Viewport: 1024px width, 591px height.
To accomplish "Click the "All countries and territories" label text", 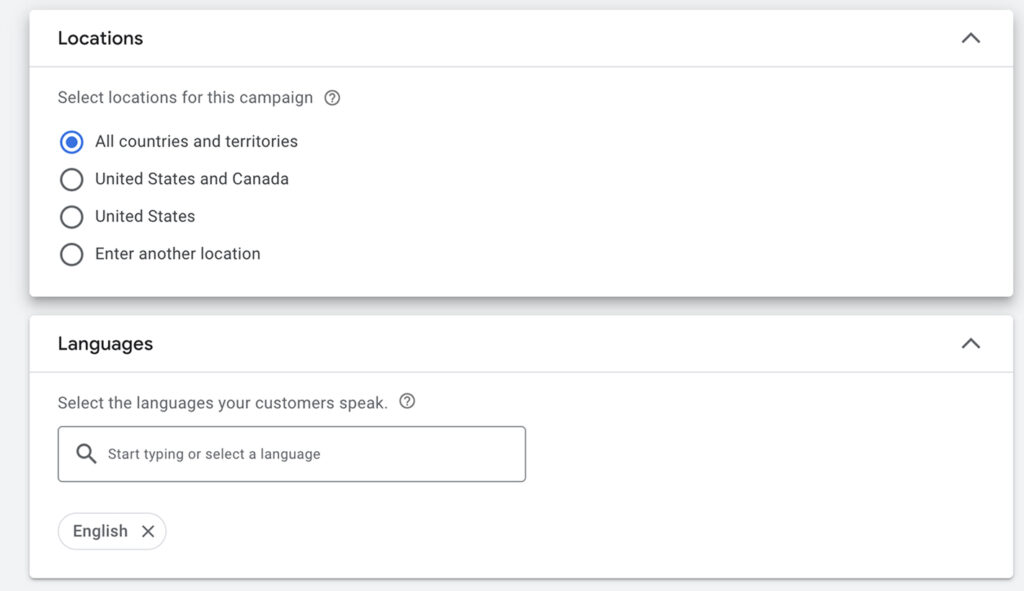I will (196, 142).
